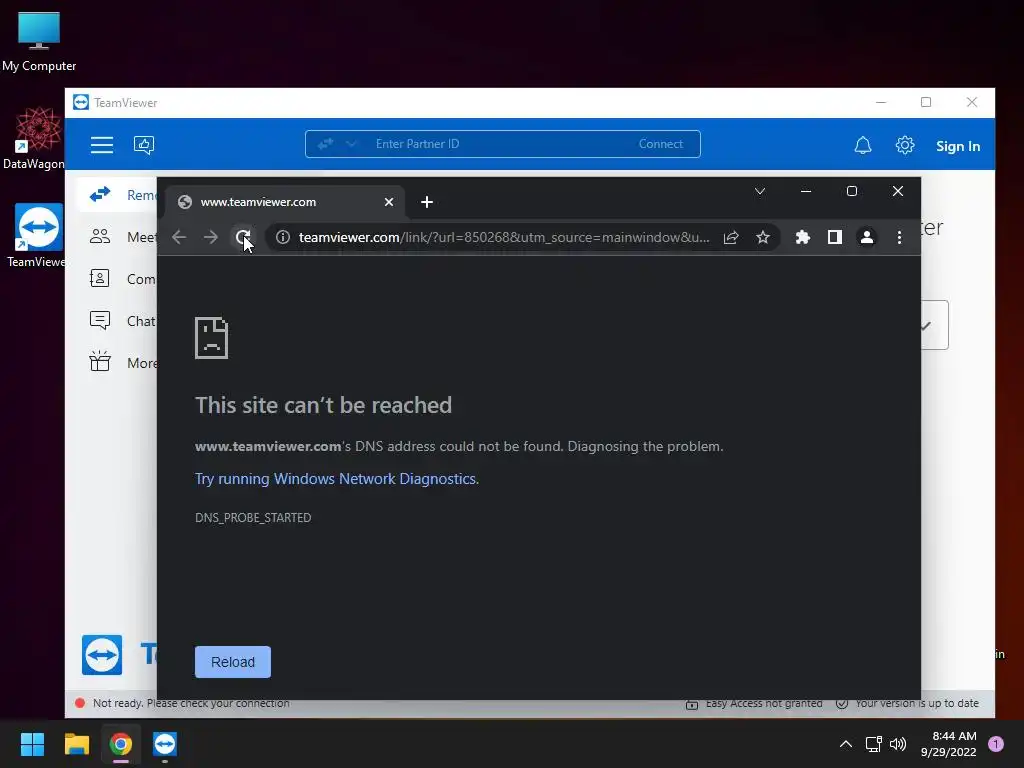Open Chrome profile icon
The image size is (1024, 768).
point(867,237)
